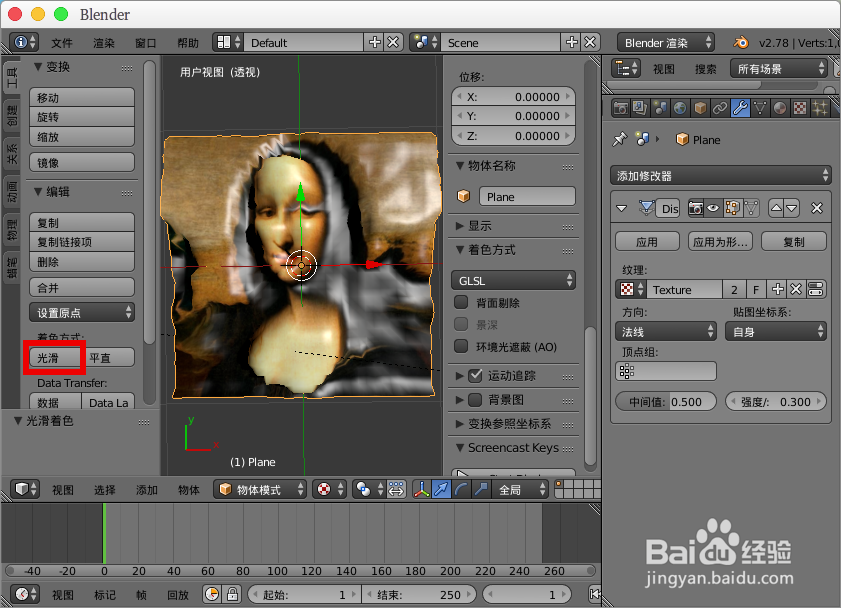The image size is (841, 608).
Task: Open the Particles sparkle tab
Action: click(x=820, y=108)
